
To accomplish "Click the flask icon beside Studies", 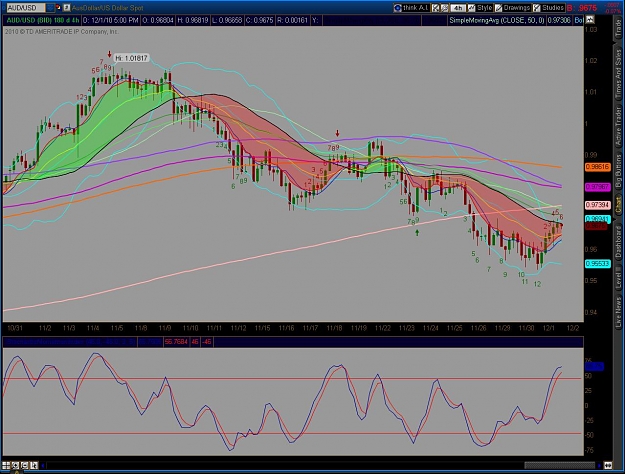I will (537, 8).
